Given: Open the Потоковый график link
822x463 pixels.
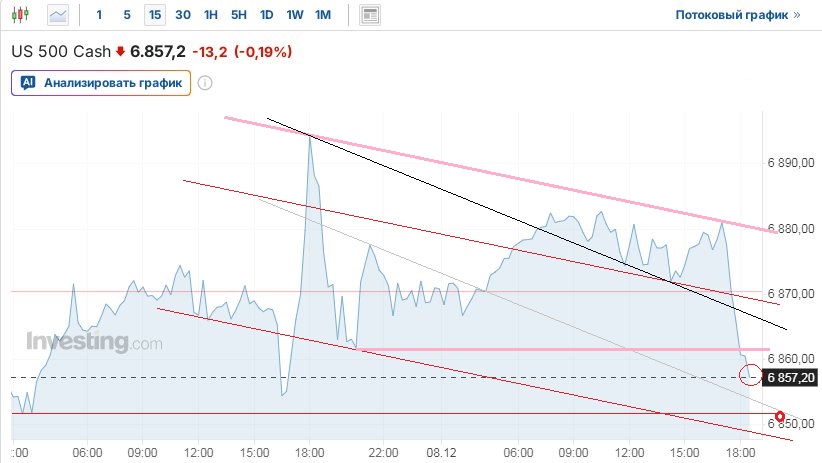Looking at the screenshot, I should [738, 15].
